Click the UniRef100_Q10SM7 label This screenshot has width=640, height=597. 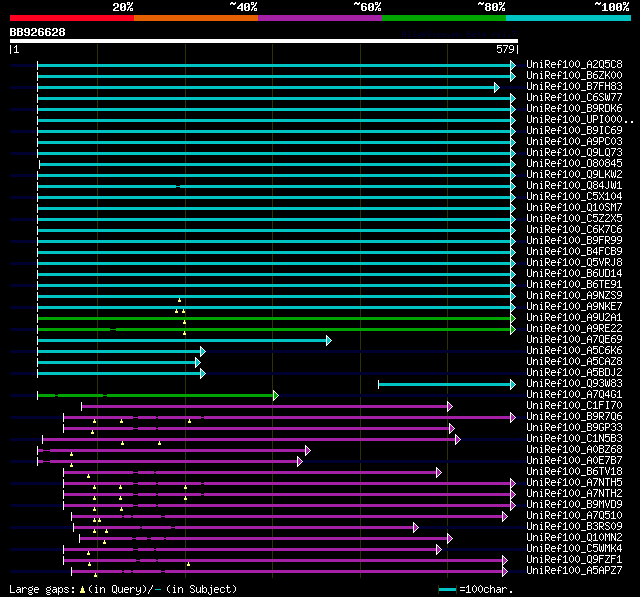click(x=574, y=208)
